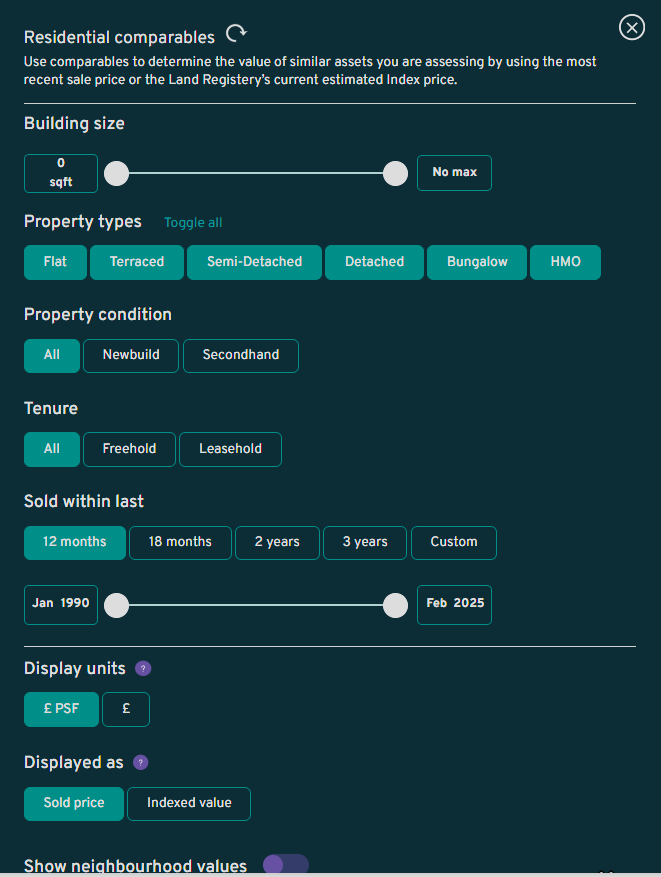Pick the Custom sold within option

pyautogui.click(x=454, y=543)
